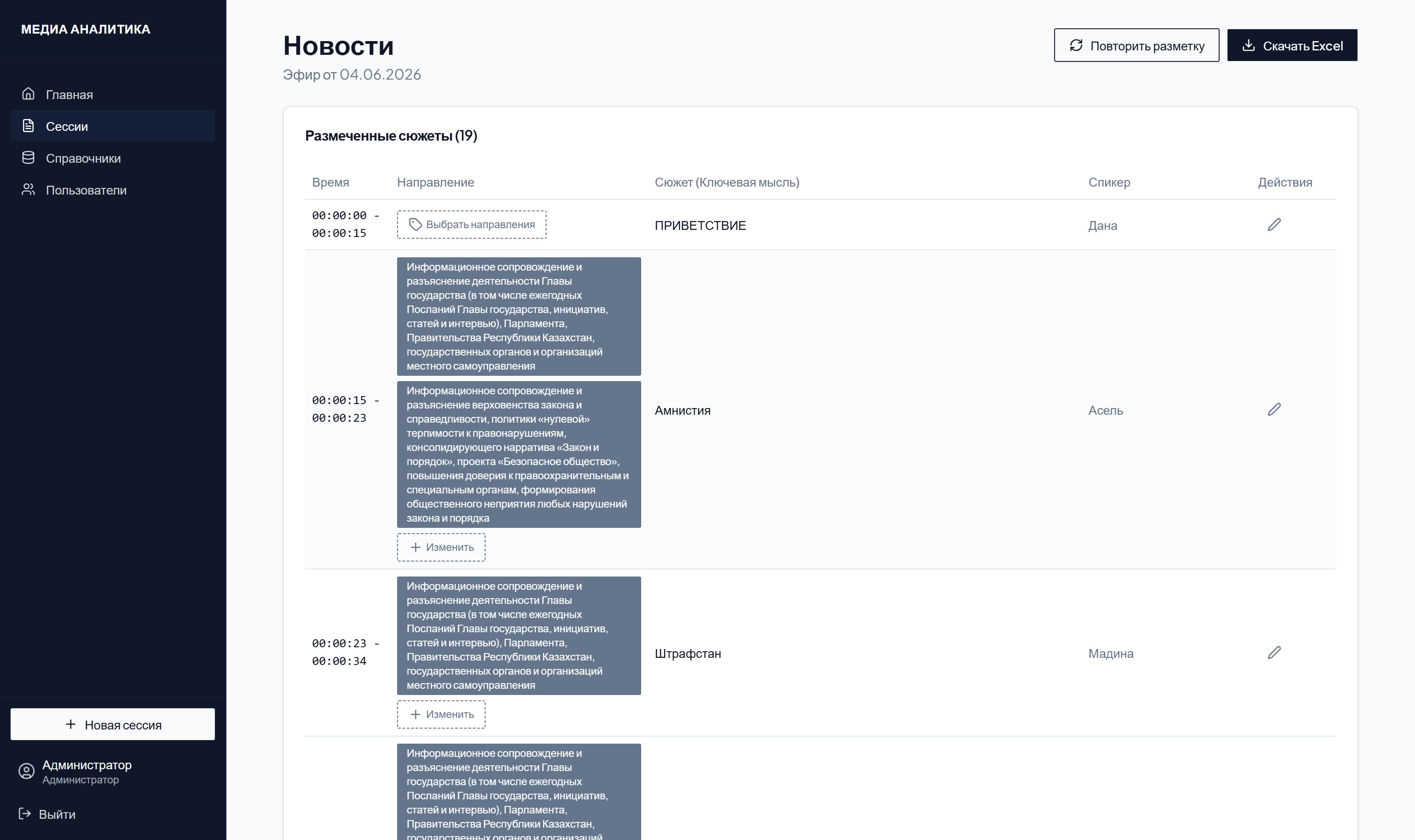Choose directions via Выбрать направления

471,225
